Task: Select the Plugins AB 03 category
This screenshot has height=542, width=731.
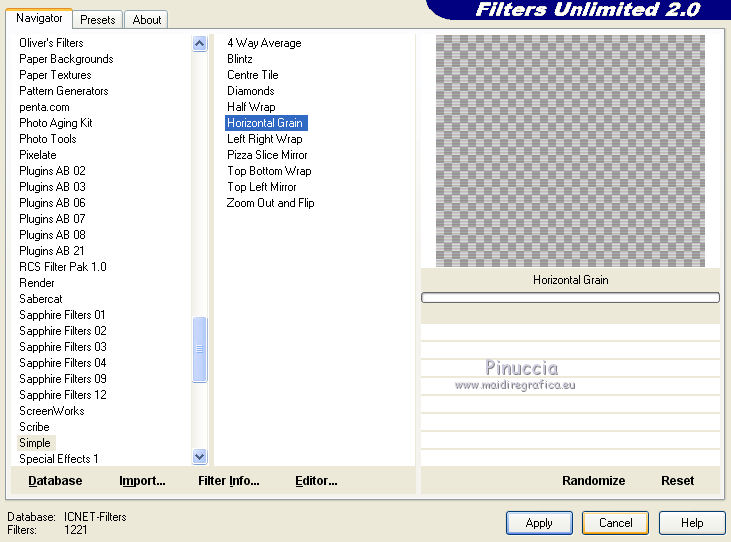Action: [x=52, y=187]
